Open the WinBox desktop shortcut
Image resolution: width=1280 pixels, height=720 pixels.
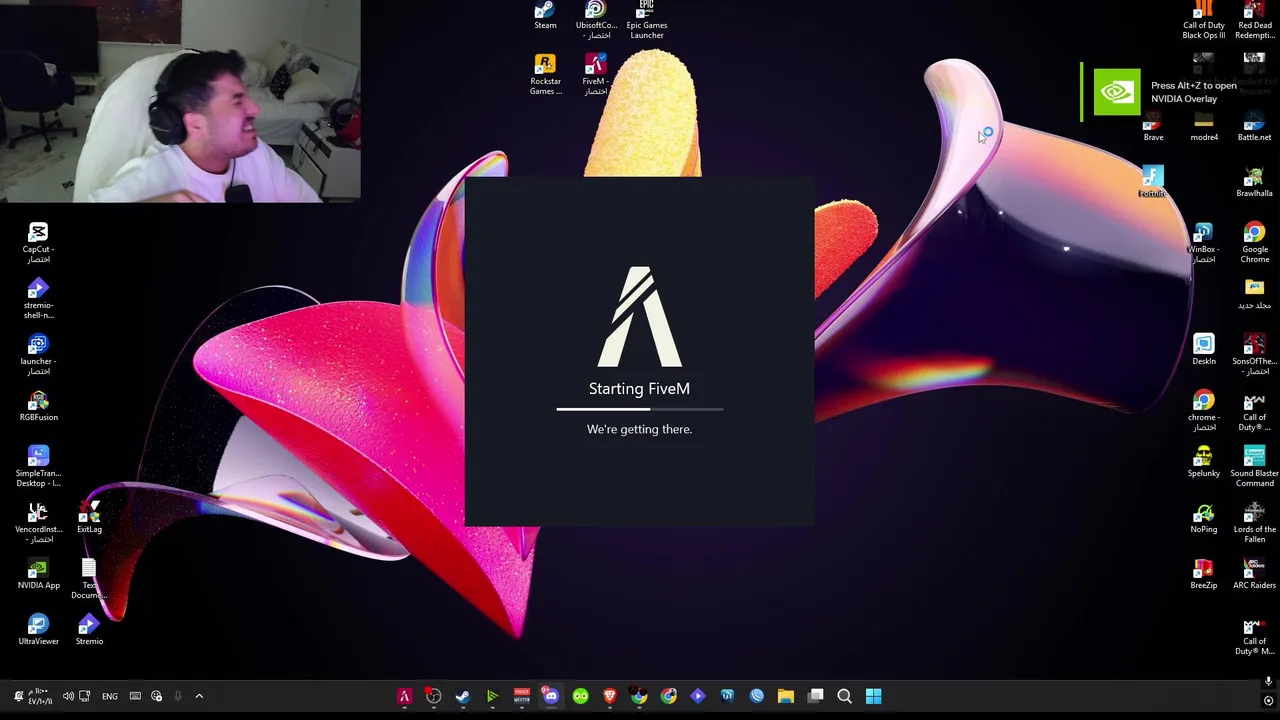click(1203, 243)
